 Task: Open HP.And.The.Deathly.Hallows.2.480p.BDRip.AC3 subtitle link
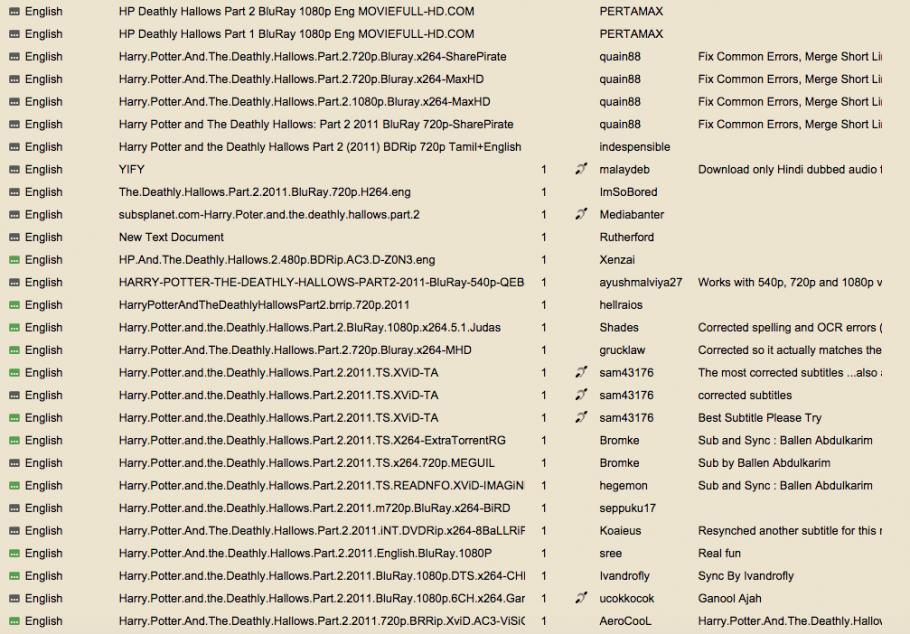pyautogui.click(x=277, y=260)
